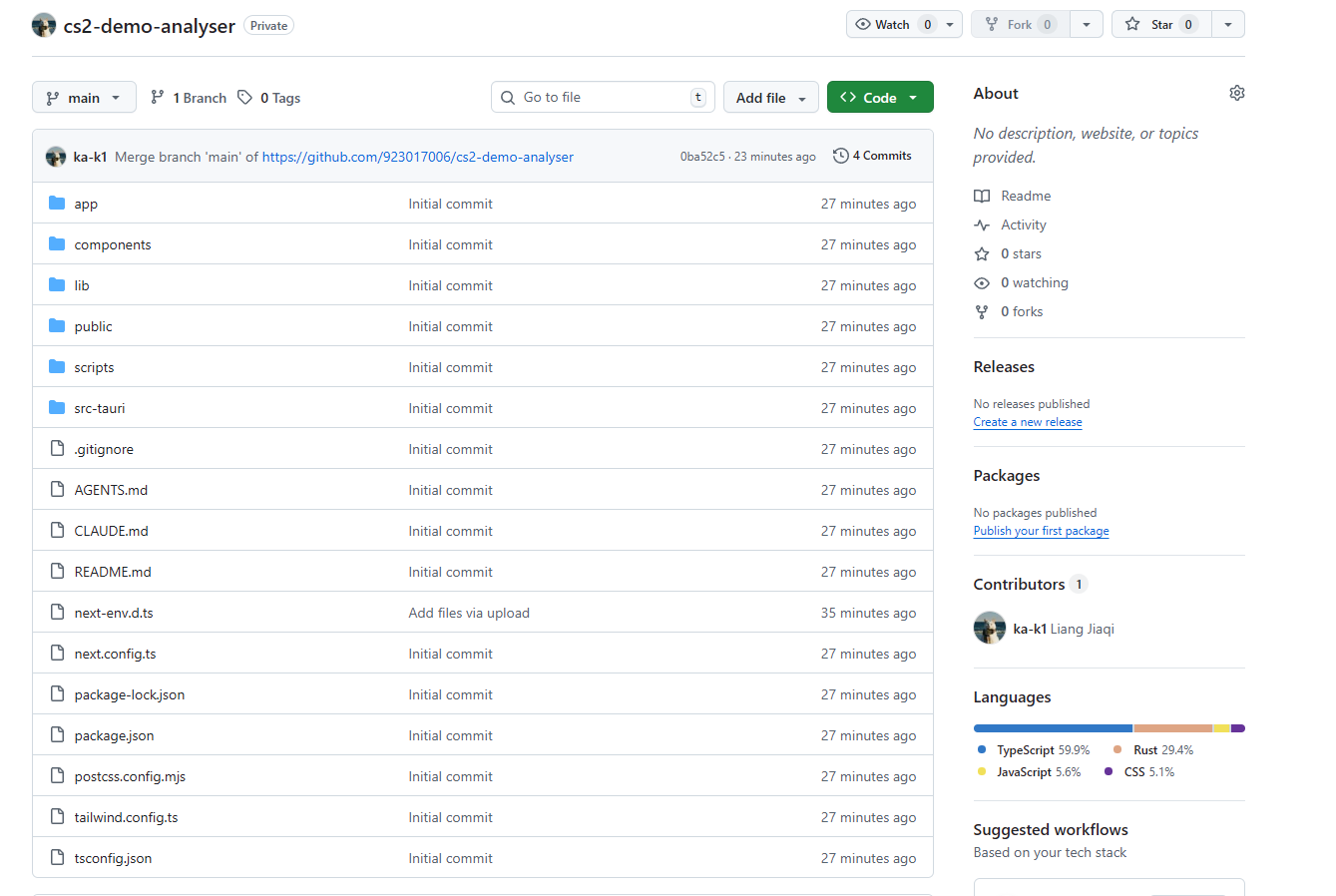Open the green Code dropdown
The width and height of the screenshot is (1336, 896).
[879, 98]
